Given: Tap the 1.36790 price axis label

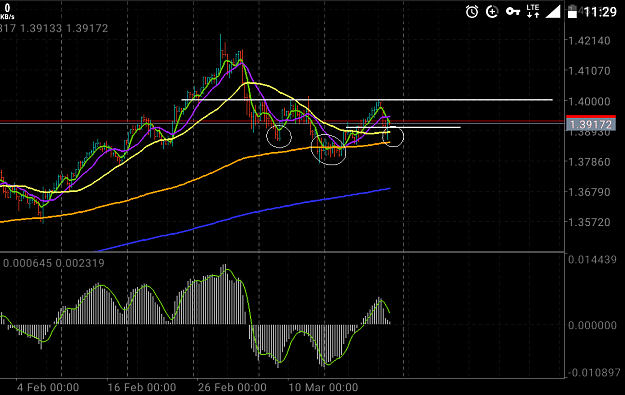Looking at the screenshot, I should coord(589,192).
